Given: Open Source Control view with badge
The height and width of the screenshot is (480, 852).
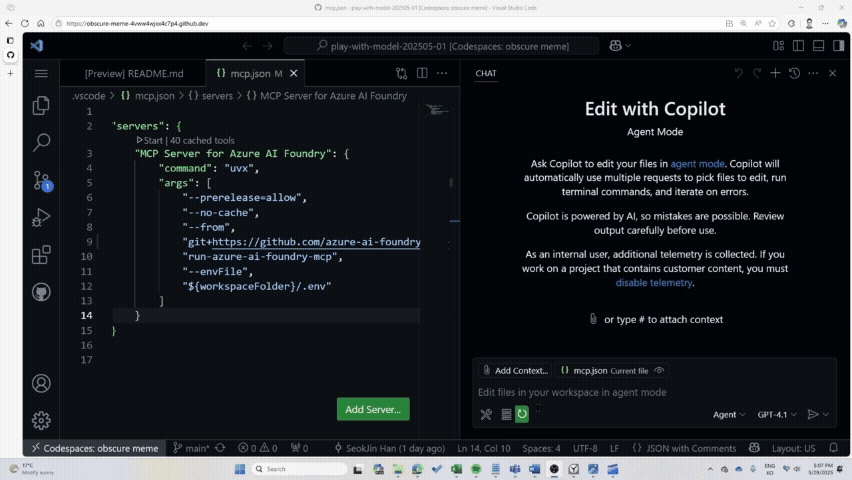Looking at the screenshot, I should click(x=41, y=180).
